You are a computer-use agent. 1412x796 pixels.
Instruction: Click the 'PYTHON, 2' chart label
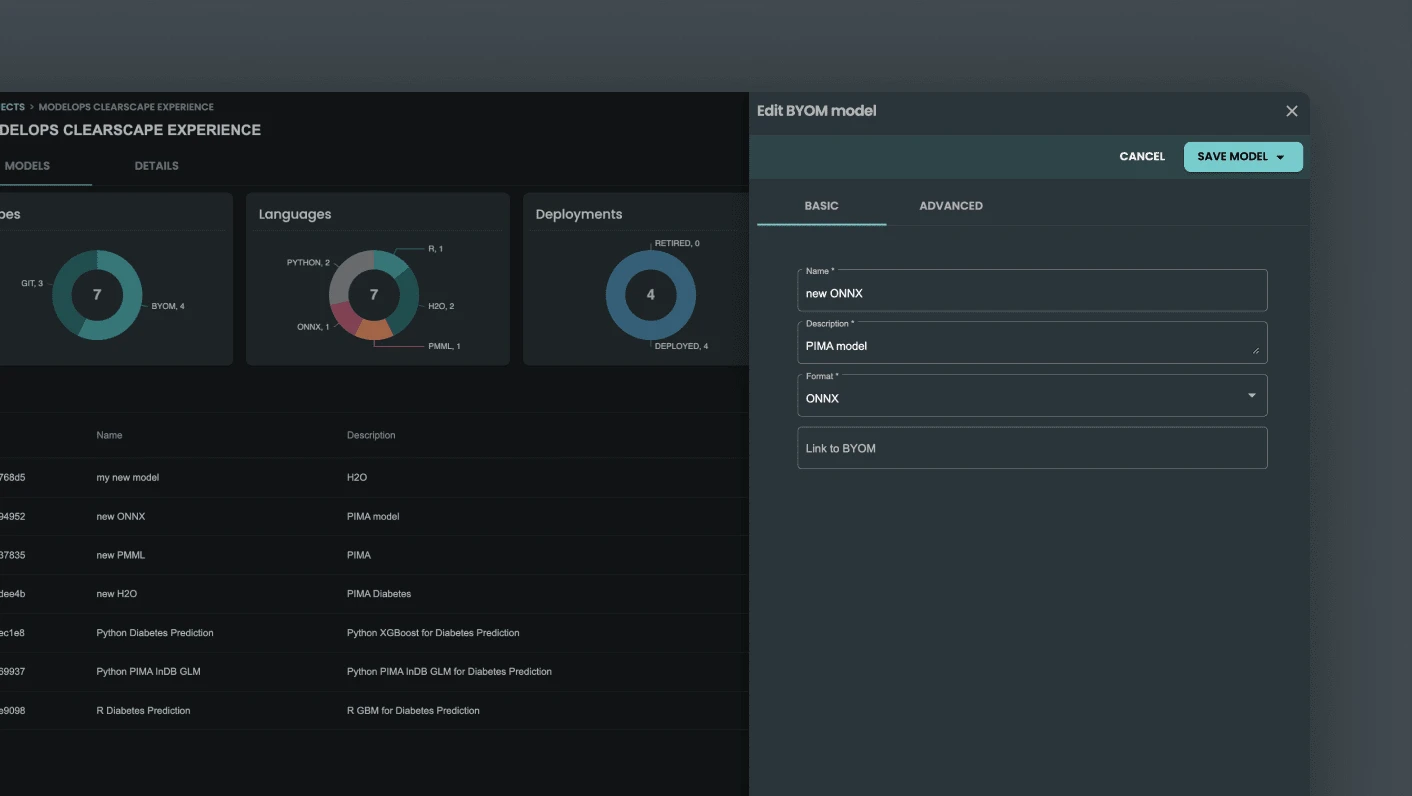[308, 263]
